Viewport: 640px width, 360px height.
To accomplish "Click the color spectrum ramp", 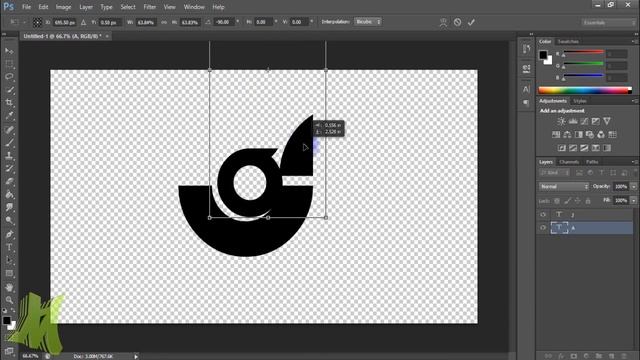I will tap(585, 90).
